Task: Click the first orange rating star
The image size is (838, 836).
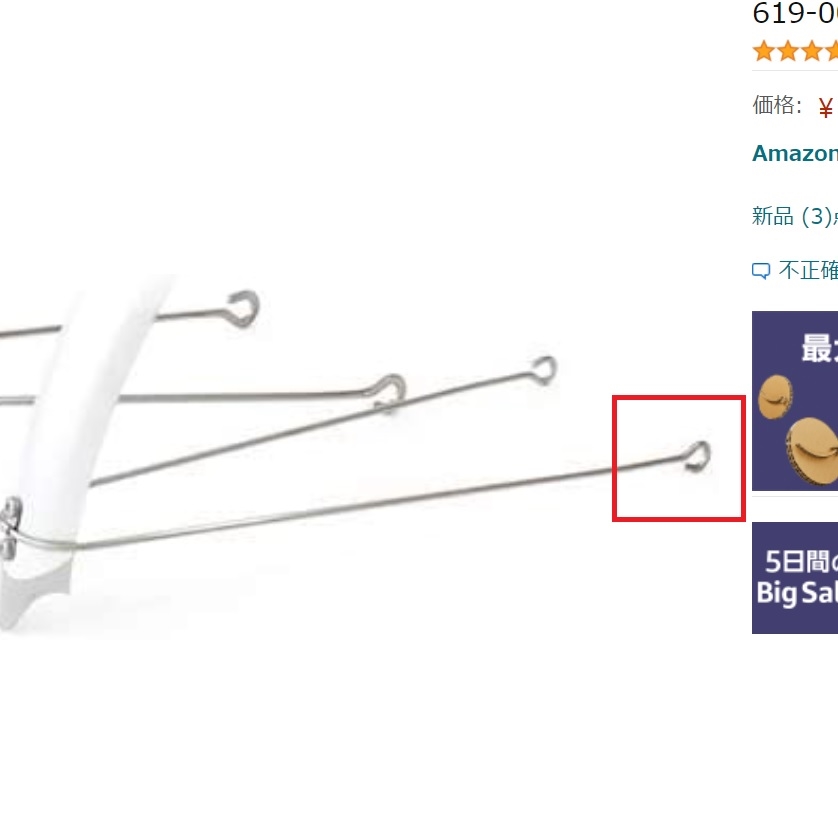Action: tap(764, 51)
